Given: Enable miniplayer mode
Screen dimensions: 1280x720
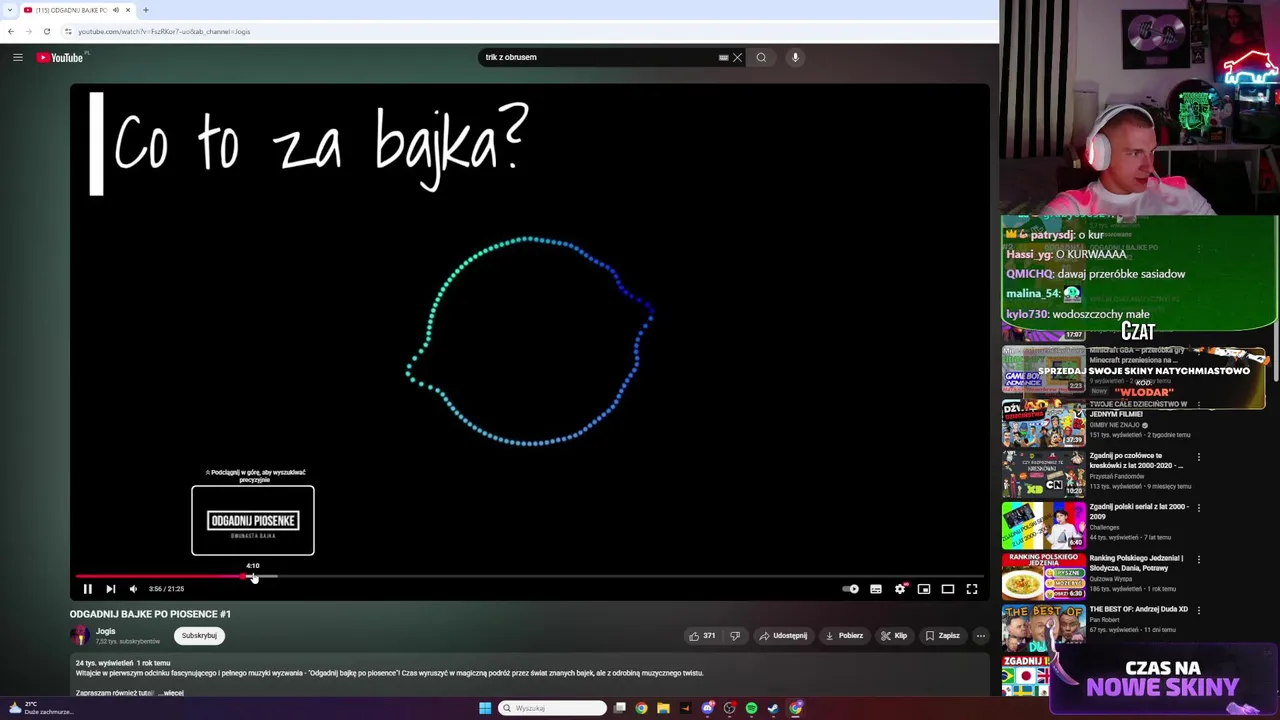Looking at the screenshot, I should 924,589.
